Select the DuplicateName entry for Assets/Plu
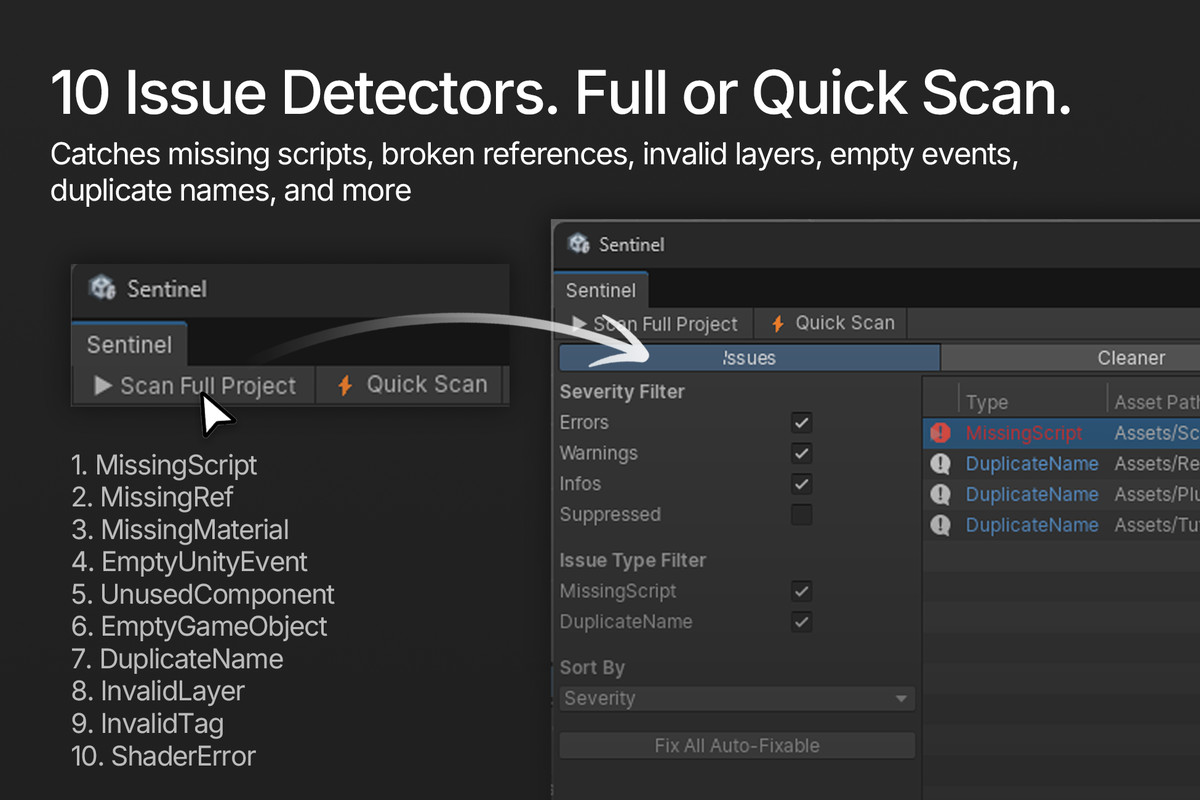1200x800 pixels. coord(1032,494)
